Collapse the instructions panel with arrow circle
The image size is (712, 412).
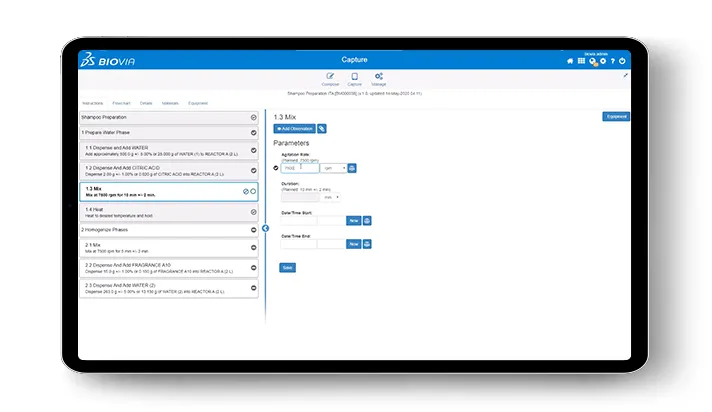(266, 228)
